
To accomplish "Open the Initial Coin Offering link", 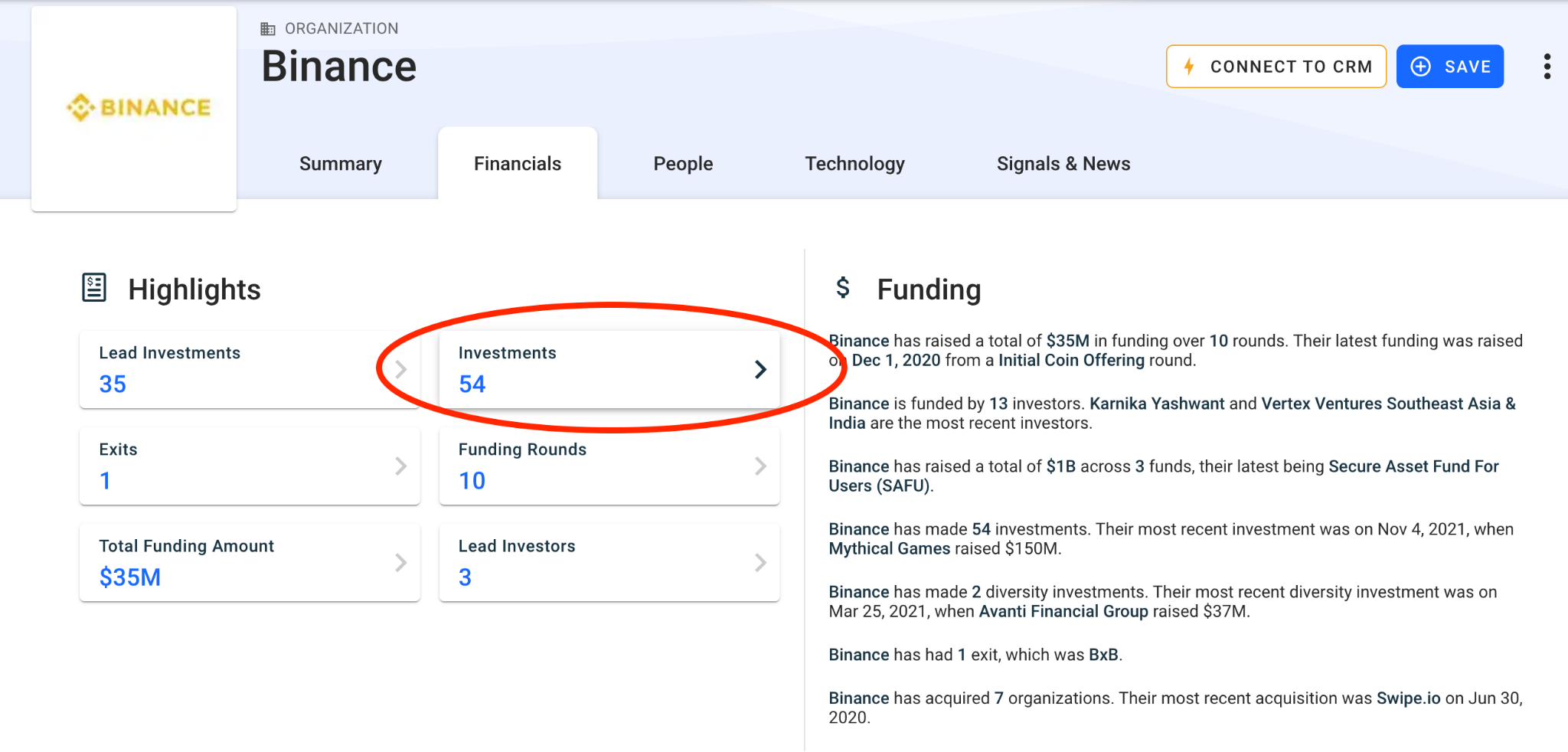I will (x=1071, y=360).
